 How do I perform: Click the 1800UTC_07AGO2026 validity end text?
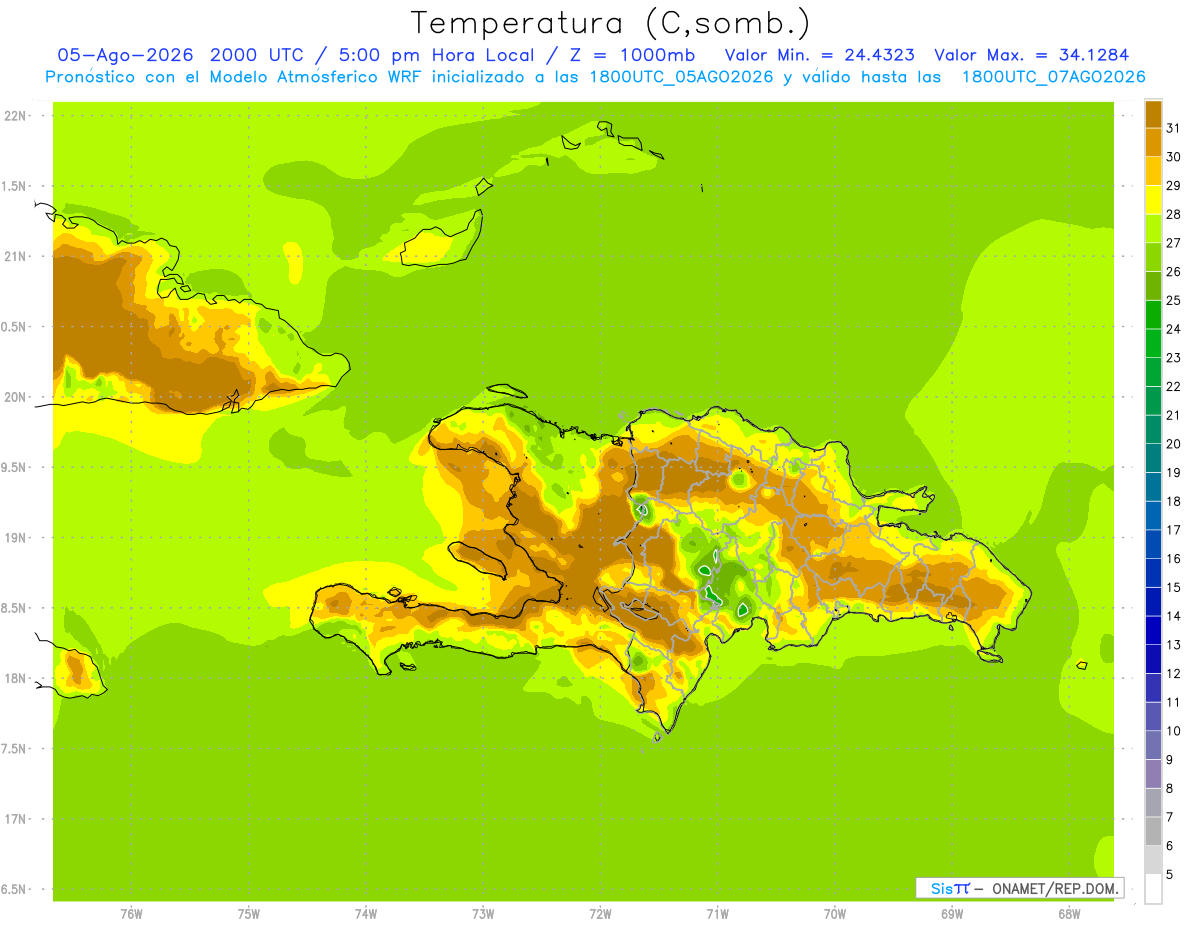pyautogui.click(x=1053, y=77)
